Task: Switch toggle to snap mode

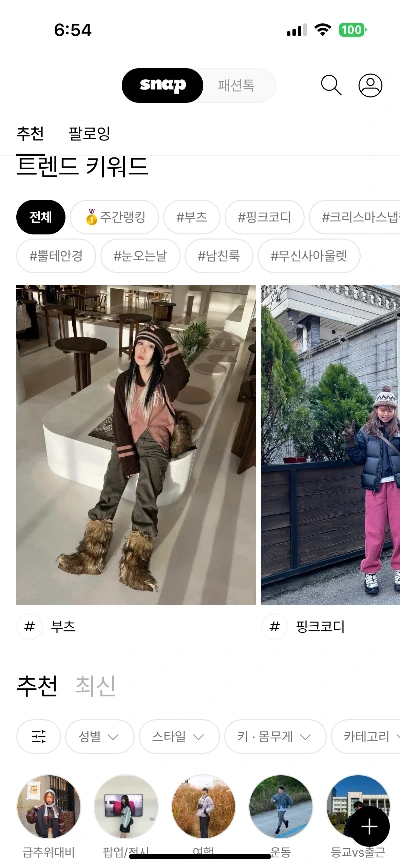Action: (x=163, y=86)
